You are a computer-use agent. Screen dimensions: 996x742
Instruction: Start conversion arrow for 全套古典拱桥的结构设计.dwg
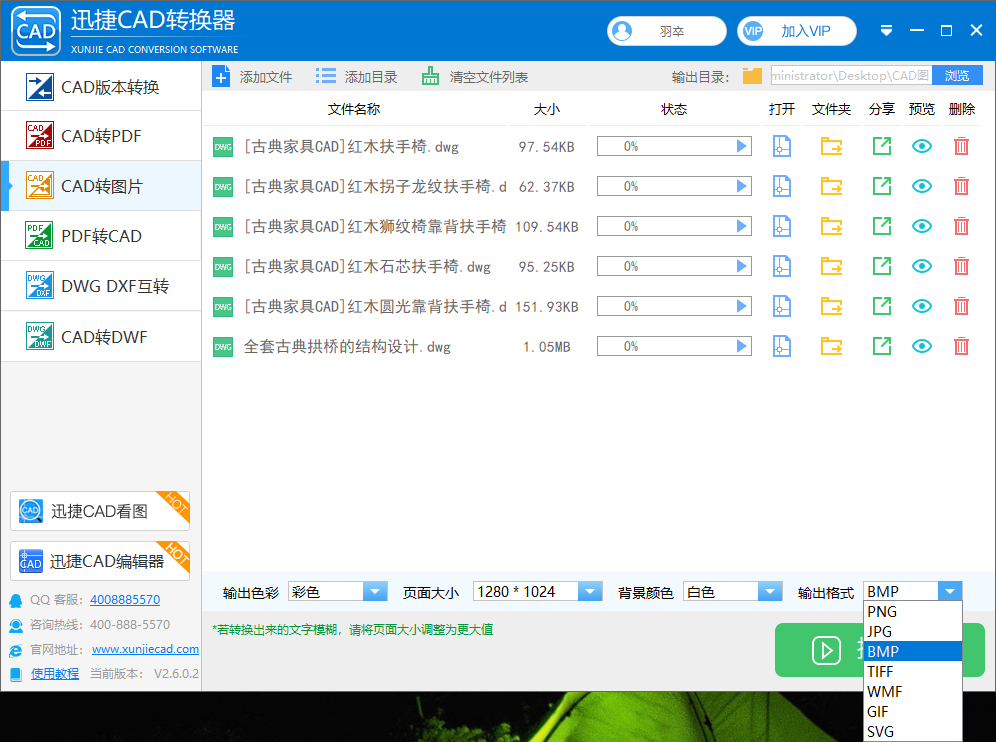(741, 346)
